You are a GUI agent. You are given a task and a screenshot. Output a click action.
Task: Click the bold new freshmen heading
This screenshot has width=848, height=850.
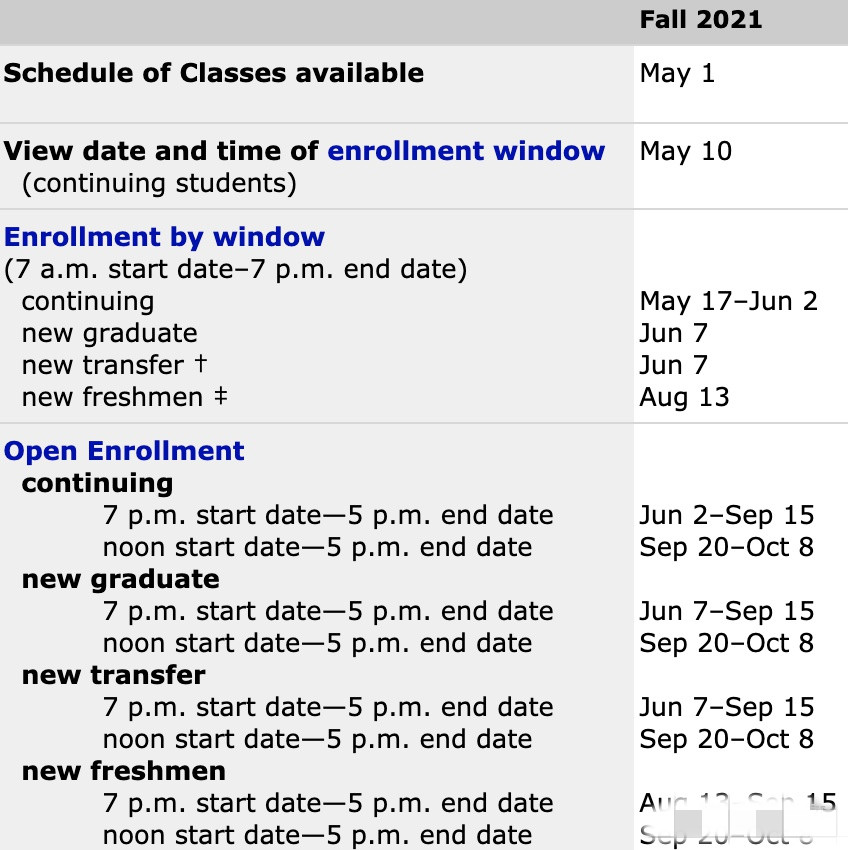124,771
